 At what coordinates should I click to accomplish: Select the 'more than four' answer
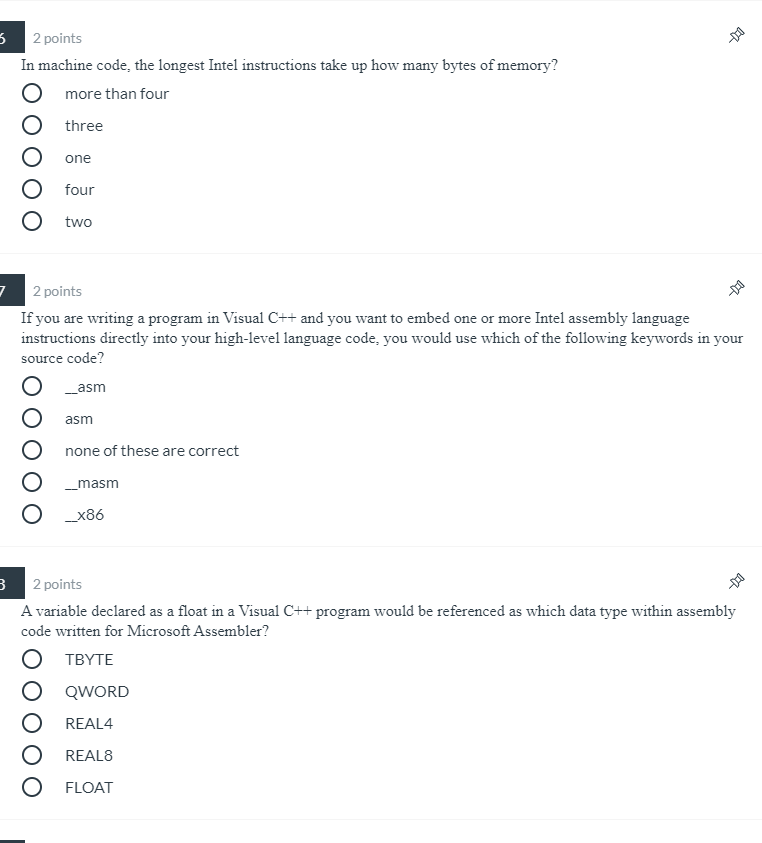(x=32, y=93)
